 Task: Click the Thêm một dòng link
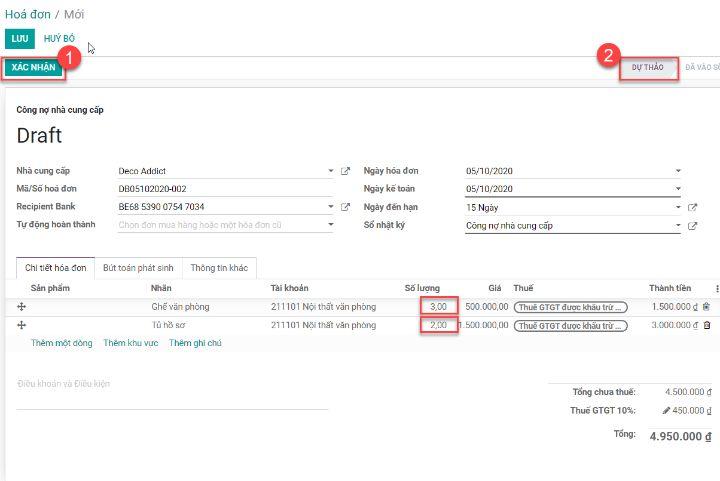[61, 343]
